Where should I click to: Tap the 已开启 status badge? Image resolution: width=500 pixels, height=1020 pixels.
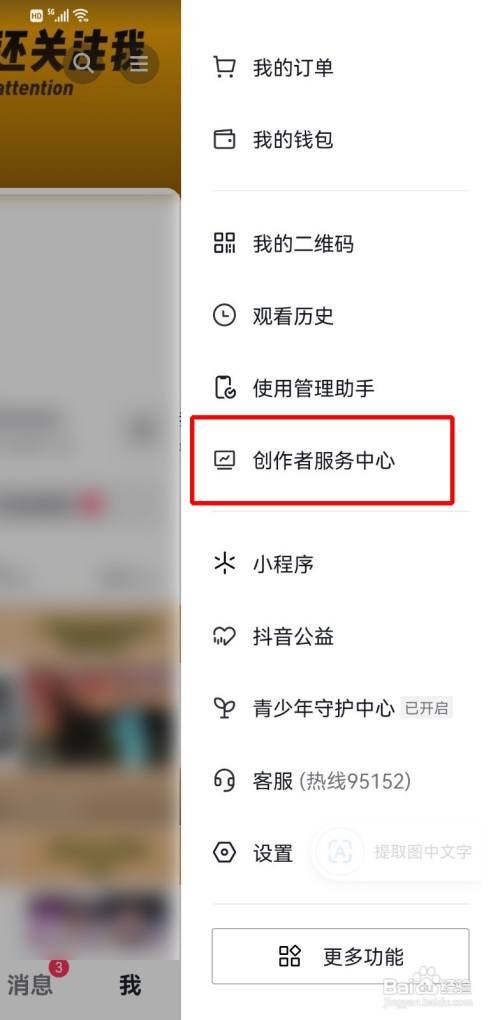click(427, 708)
